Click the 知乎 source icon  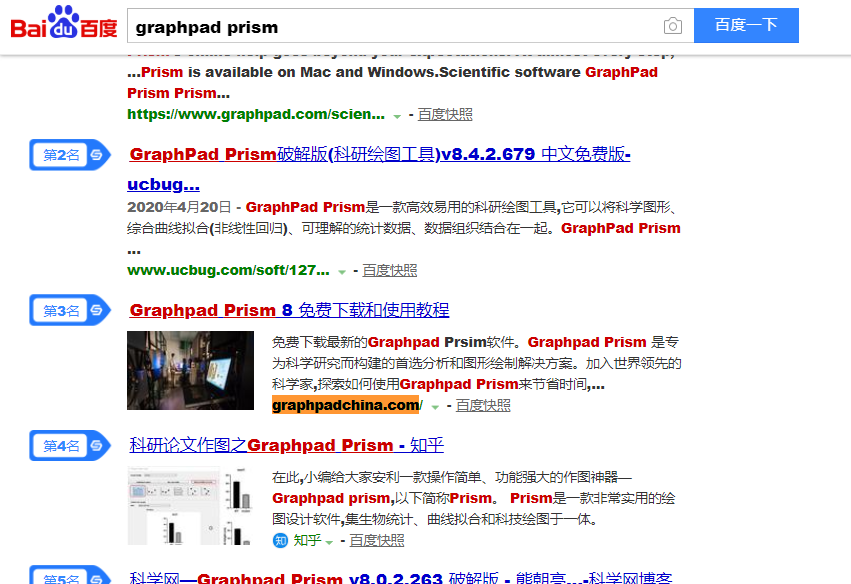280,541
